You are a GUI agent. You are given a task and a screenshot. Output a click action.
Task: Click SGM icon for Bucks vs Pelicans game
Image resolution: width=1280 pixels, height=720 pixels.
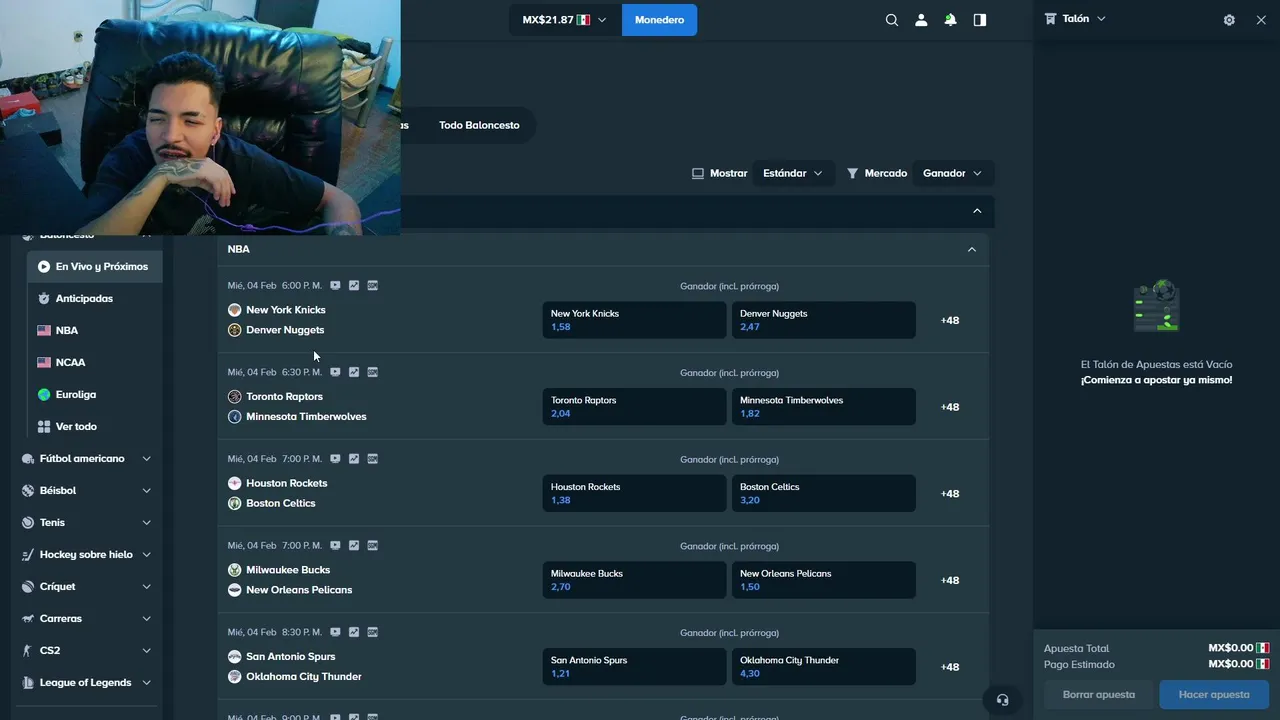[373, 546]
